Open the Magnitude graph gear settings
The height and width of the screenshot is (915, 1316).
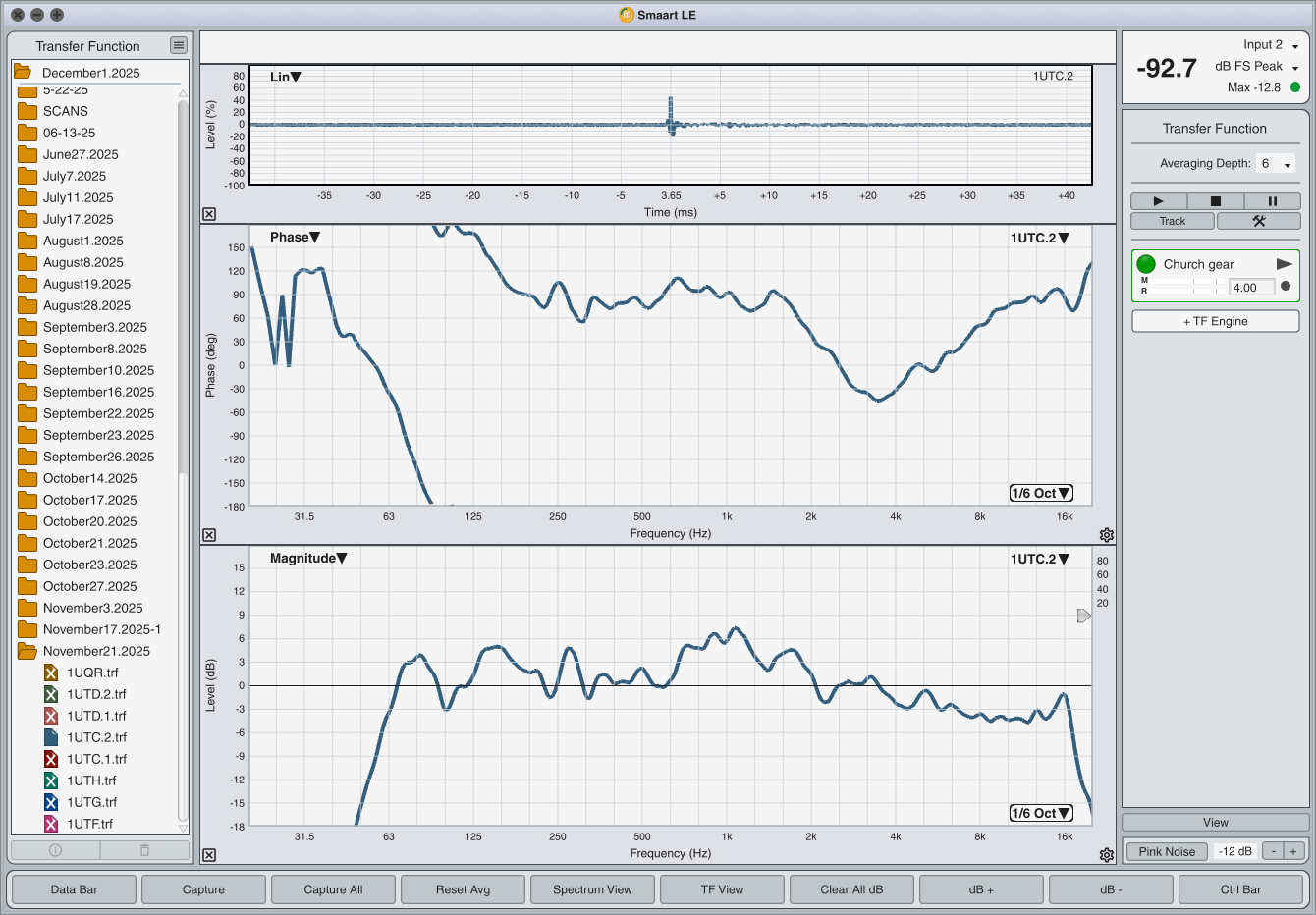[x=1107, y=855]
